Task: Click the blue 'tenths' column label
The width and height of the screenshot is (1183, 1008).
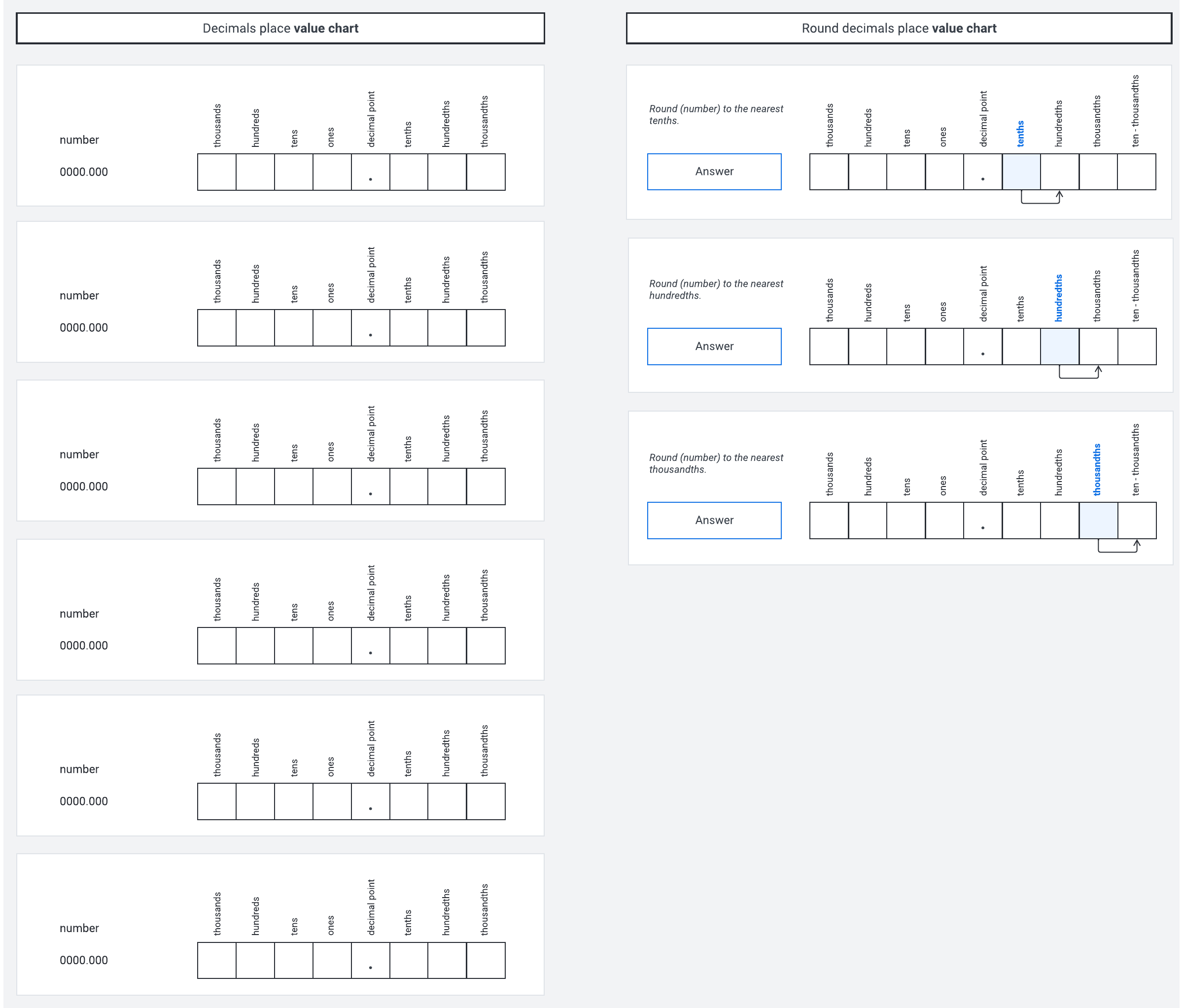Action: click(x=1020, y=134)
